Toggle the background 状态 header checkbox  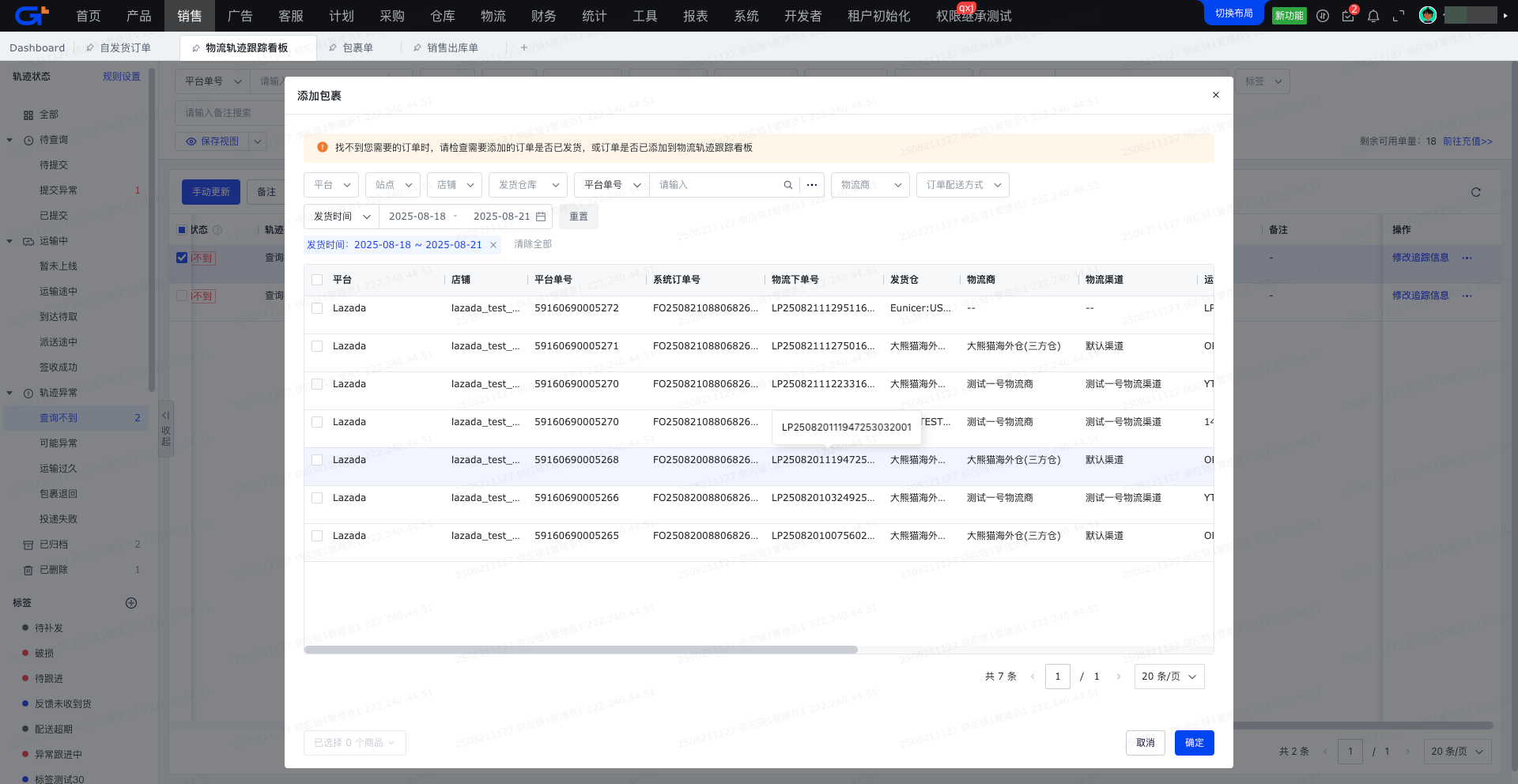[x=182, y=230]
